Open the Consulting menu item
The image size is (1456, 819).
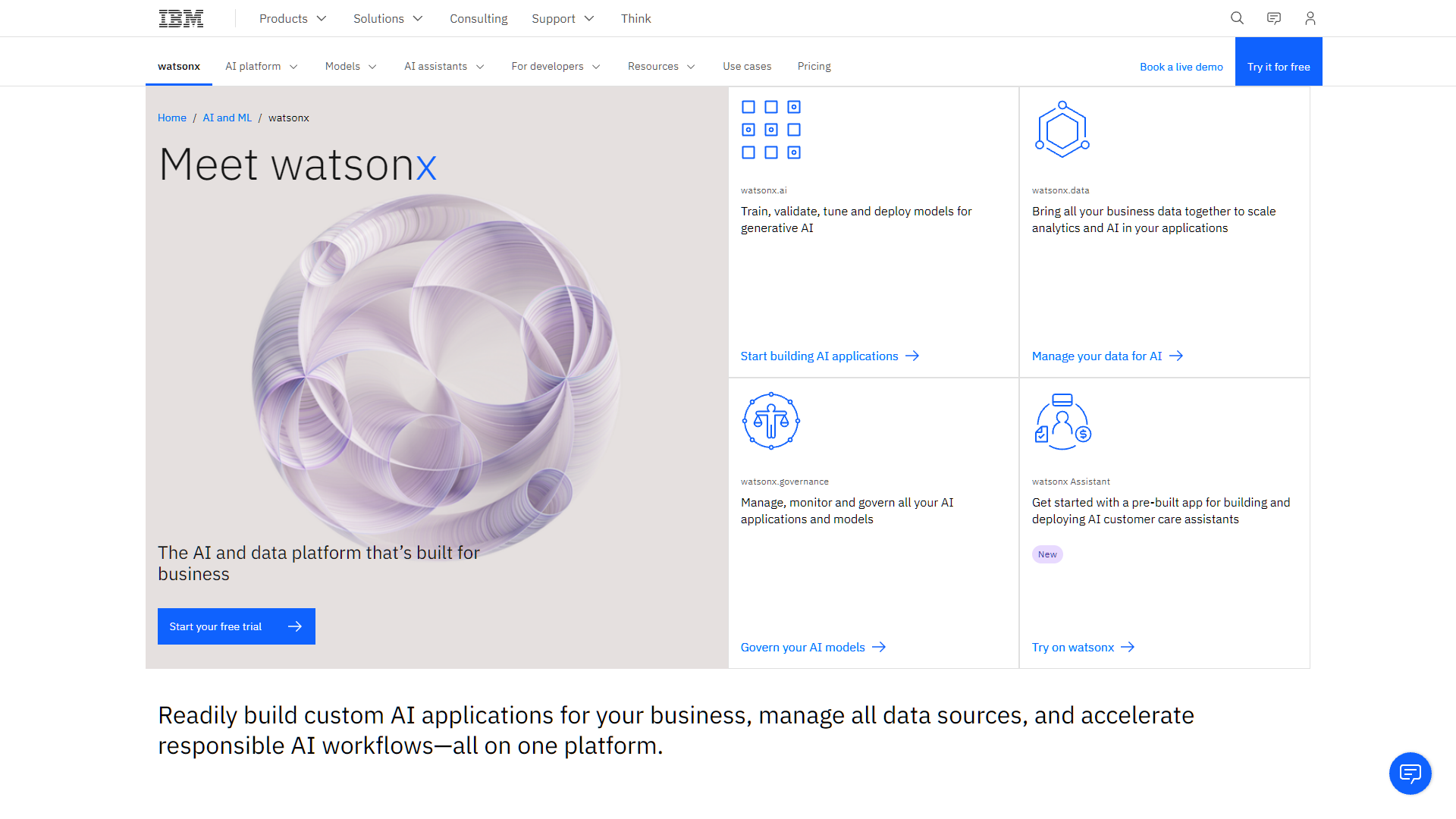[x=479, y=18]
